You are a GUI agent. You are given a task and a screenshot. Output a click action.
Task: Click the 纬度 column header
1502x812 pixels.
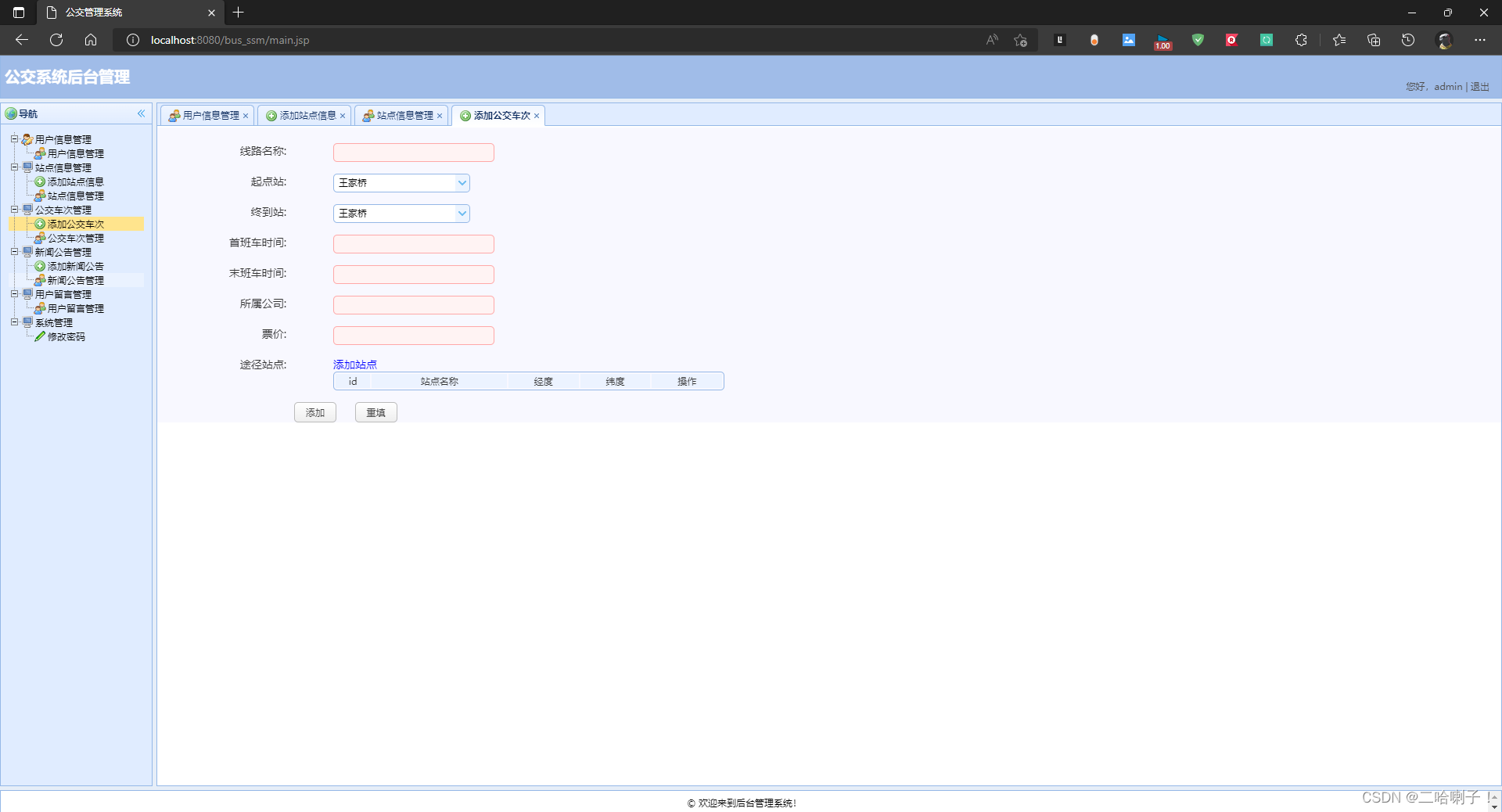[615, 382]
